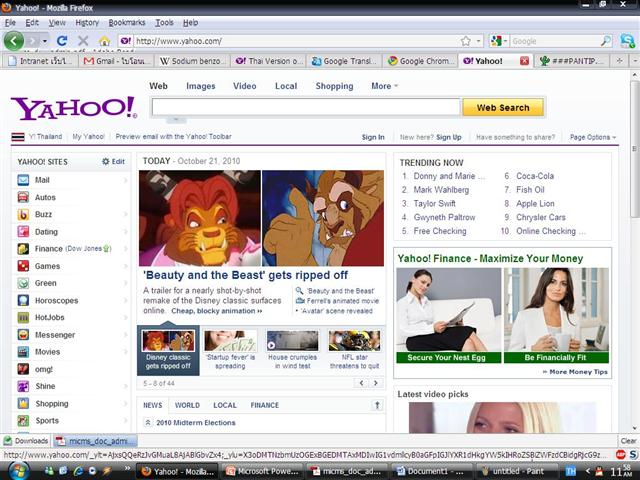The height and width of the screenshot is (480, 640).
Task: Click the search magnifier in Google box
Action: (x=606, y=41)
